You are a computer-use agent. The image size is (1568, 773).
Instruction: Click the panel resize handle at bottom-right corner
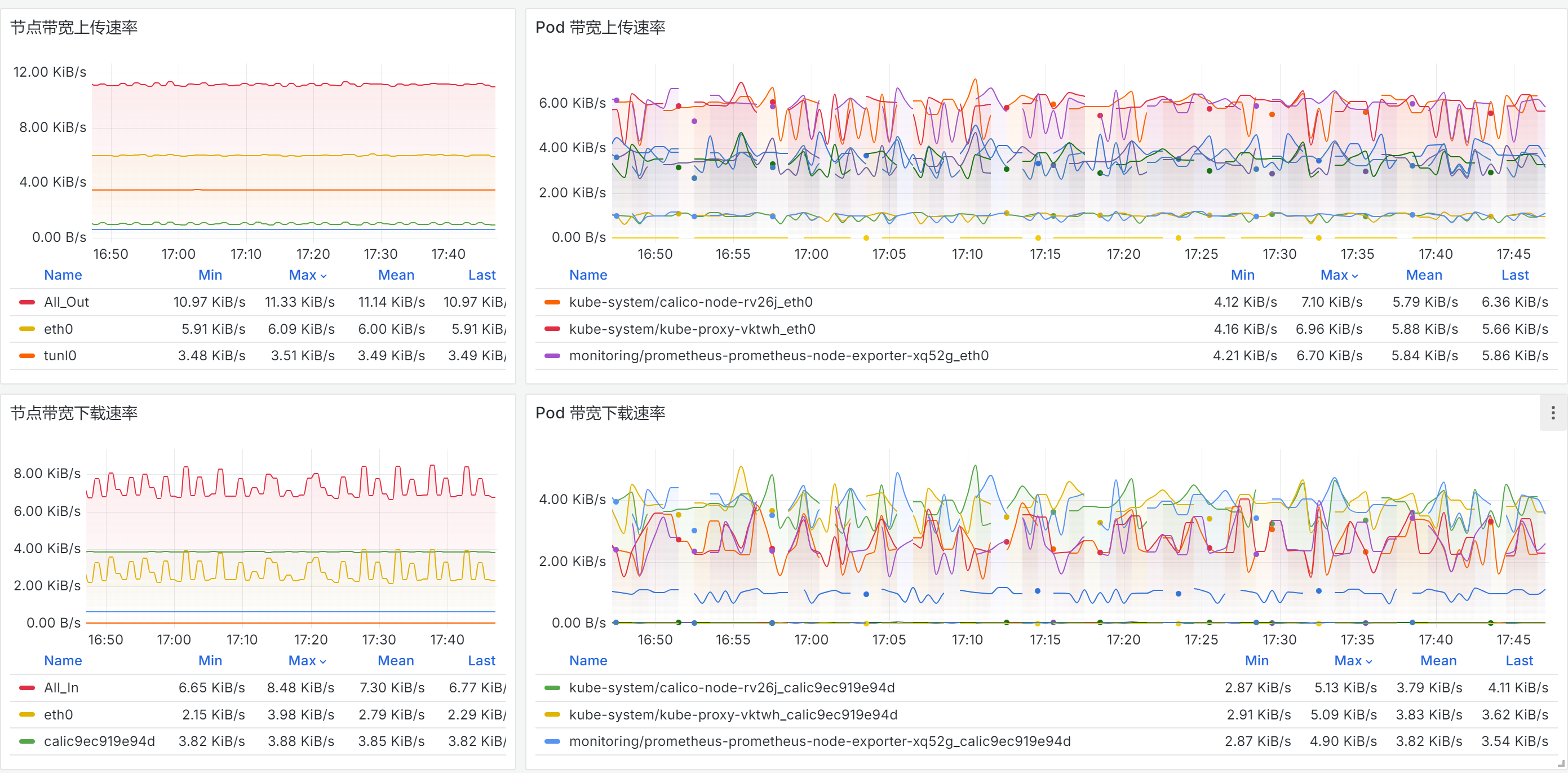(x=1561, y=763)
